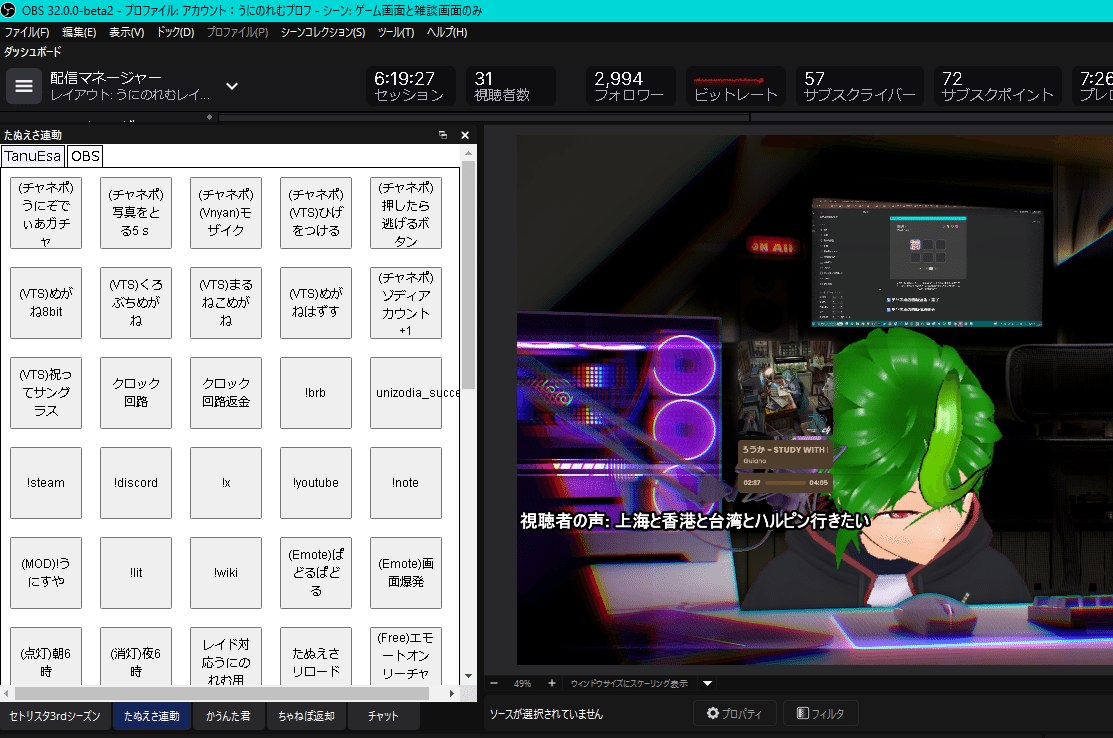Viewport: 1113px width, 738px height.
Task: Switch to the TanuEsa tab
Action: (33, 156)
